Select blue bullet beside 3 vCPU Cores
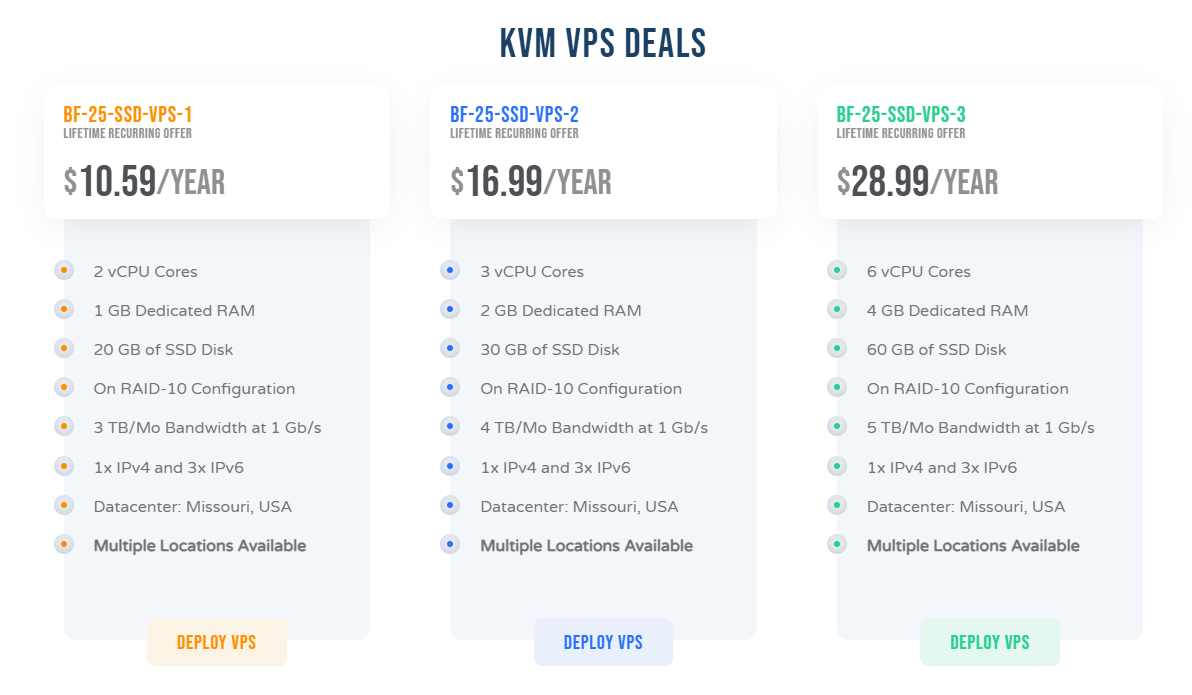Image resolution: width=1192 pixels, height=695 pixels. [x=450, y=270]
